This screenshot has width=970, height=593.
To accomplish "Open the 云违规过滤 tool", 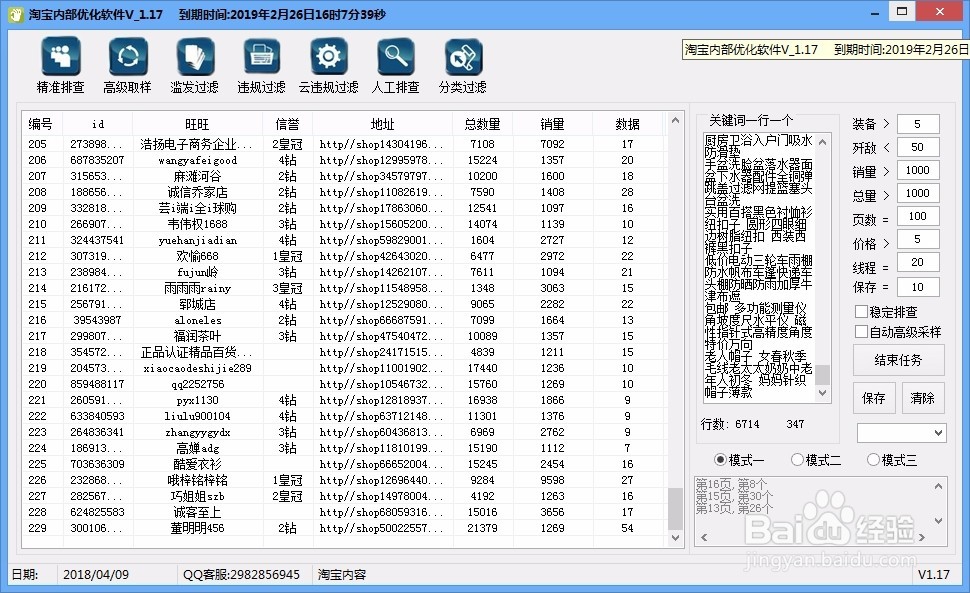I will click(328, 66).
